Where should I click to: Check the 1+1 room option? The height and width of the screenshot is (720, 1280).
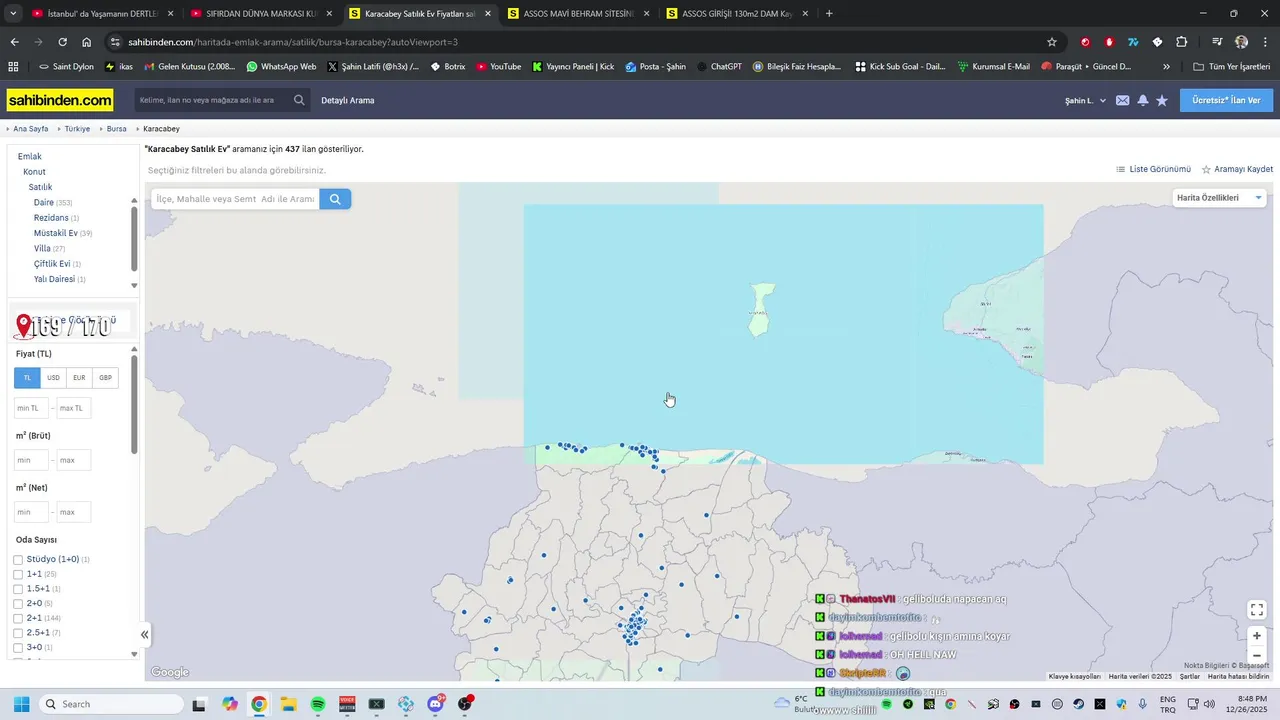[18, 575]
